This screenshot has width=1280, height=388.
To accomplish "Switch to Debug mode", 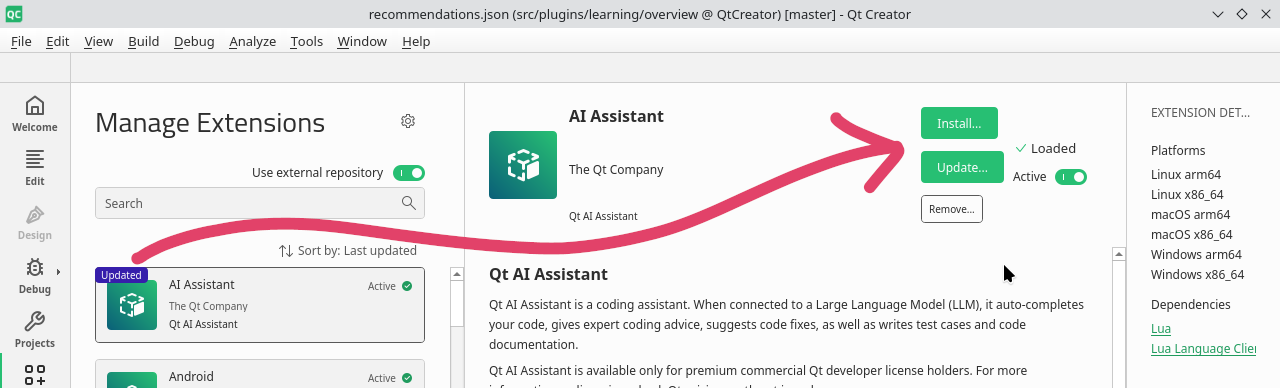I will [x=34, y=275].
